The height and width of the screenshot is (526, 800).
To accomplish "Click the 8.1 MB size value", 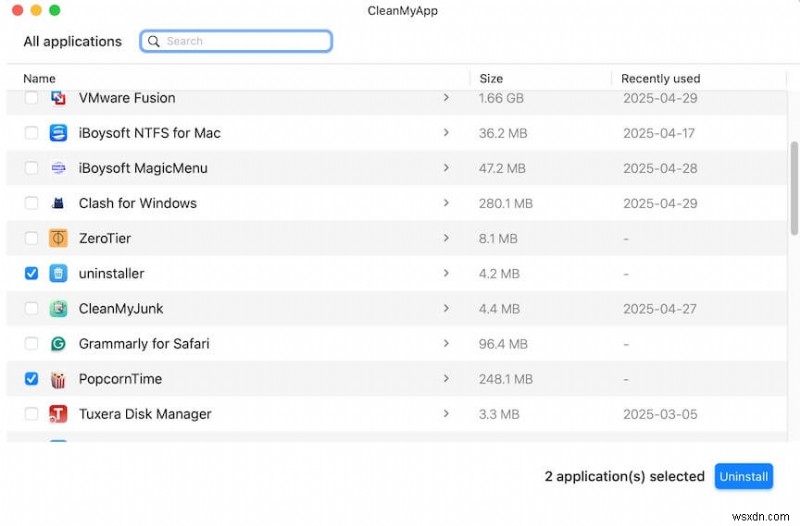I will (498, 239).
